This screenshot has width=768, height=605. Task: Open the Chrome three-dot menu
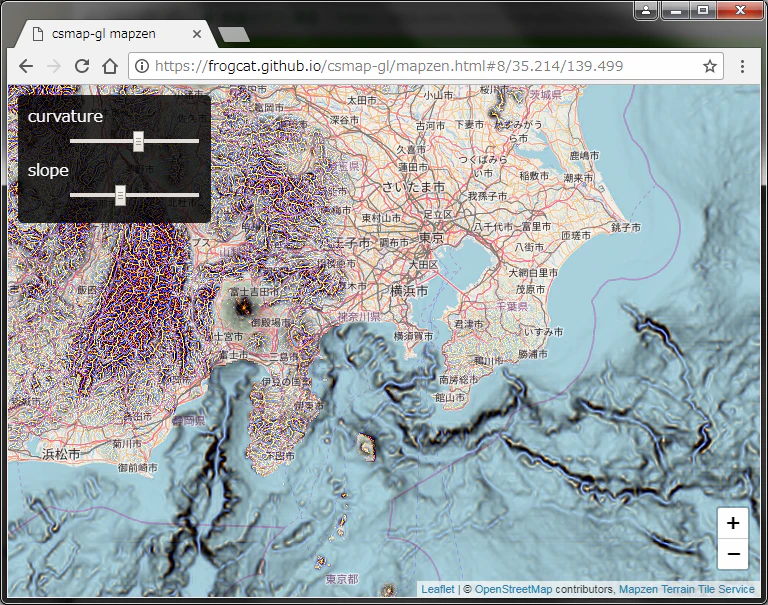pyautogui.click(x=743, y=66)
